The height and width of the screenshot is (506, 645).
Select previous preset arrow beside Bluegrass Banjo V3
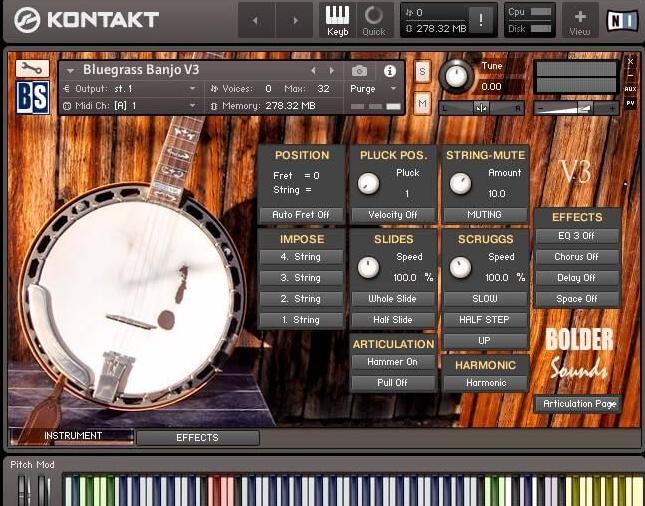313,71
